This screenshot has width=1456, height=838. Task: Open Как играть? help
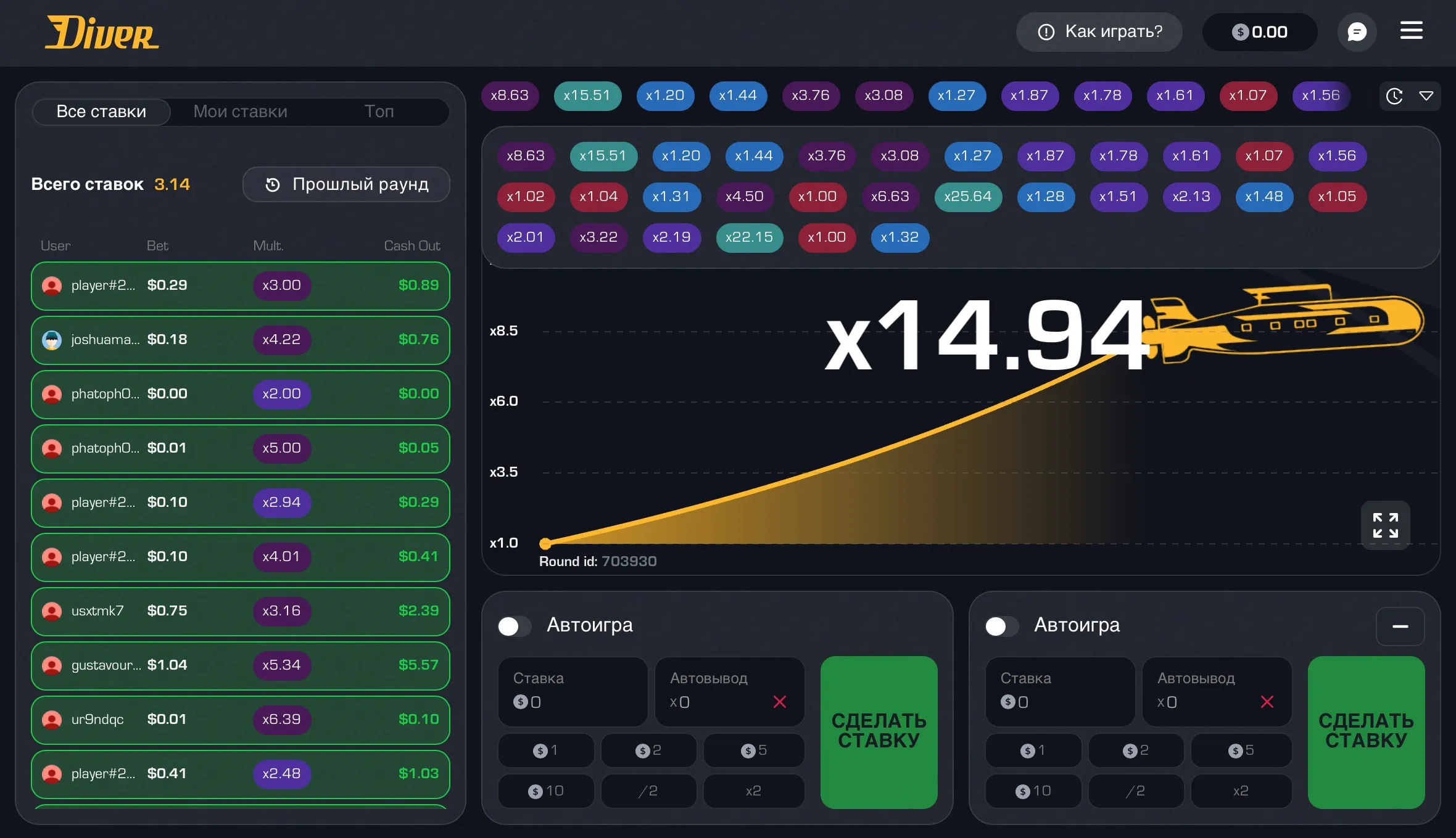tap(1099, 32)
